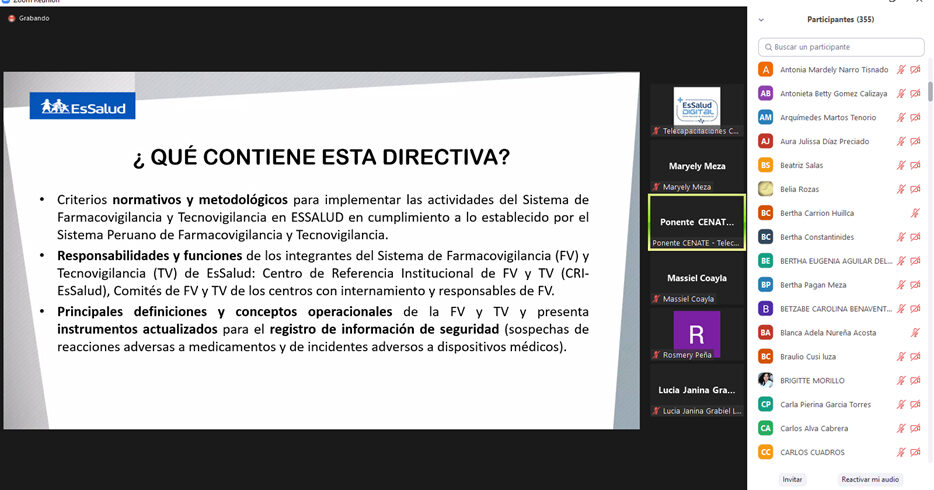This screenshot has width=934, height=490.
Task: Select BC avatar of Braulio Cusi luza
Action: click(765, 356)
